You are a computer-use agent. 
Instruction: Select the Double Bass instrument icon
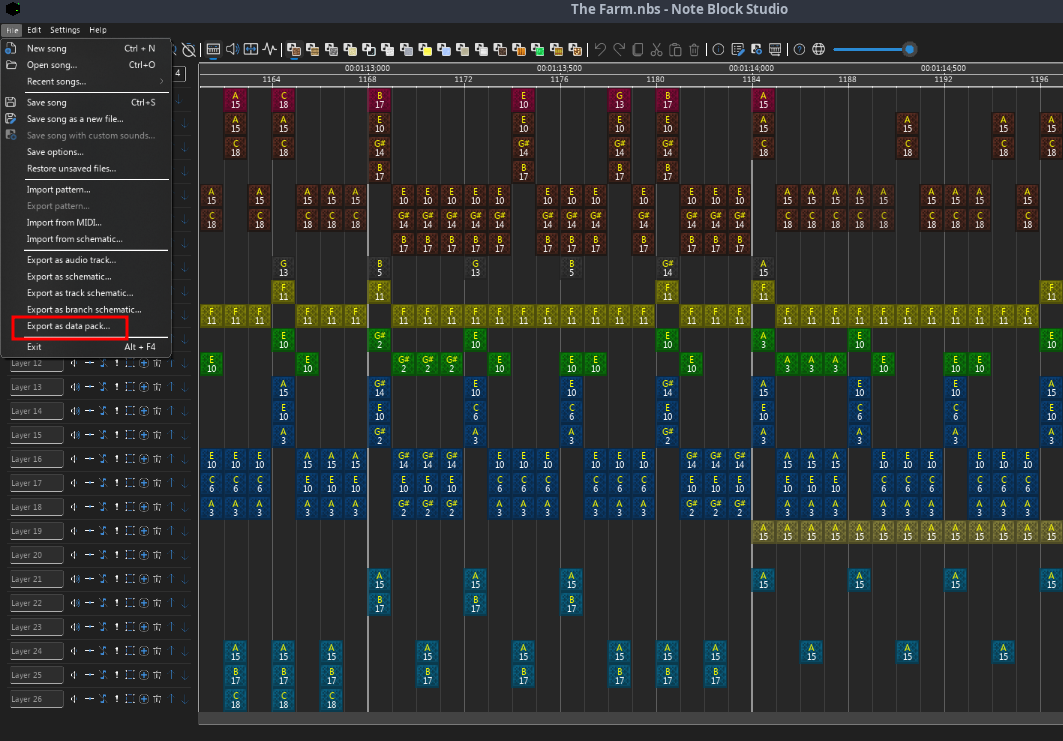(313, 49)
